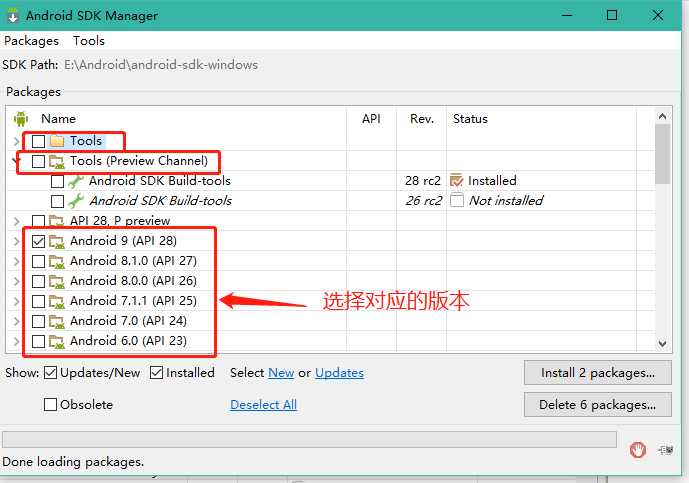Click the Done loading packages status text
Viewport: 689px width, 483px height.
point(73,461)
